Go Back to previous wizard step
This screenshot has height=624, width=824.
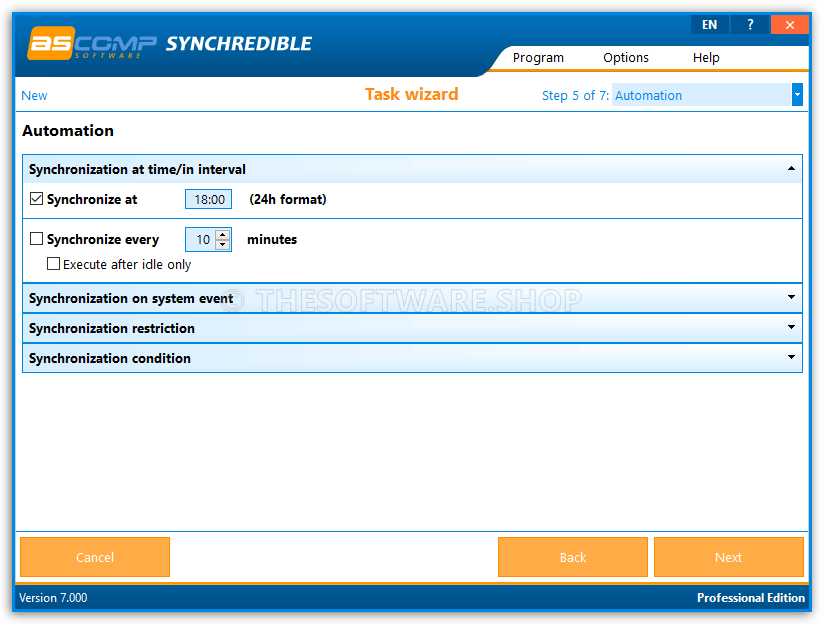click(573, 557)
